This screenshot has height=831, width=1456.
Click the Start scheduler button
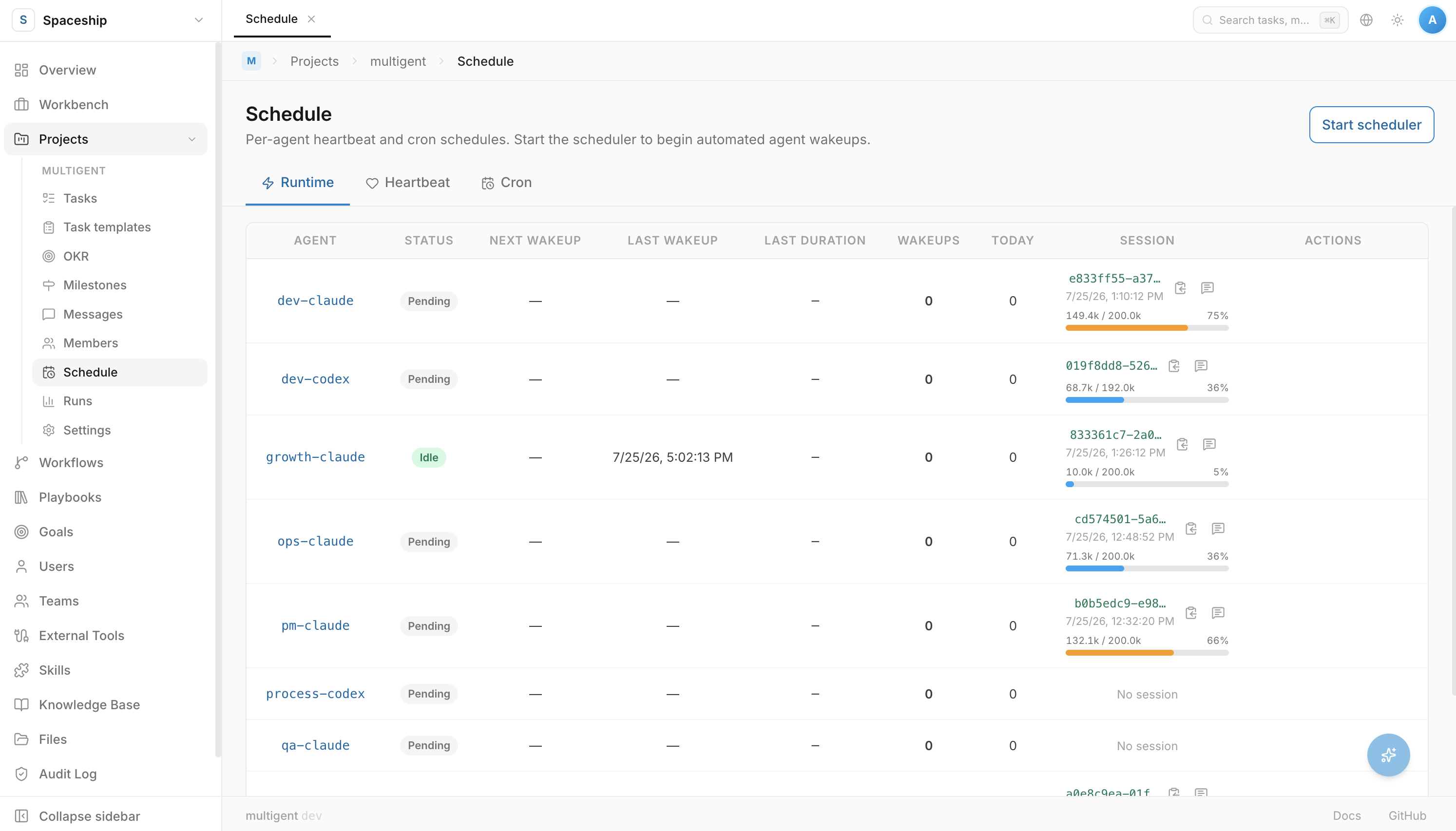(x=1371, y=124)
